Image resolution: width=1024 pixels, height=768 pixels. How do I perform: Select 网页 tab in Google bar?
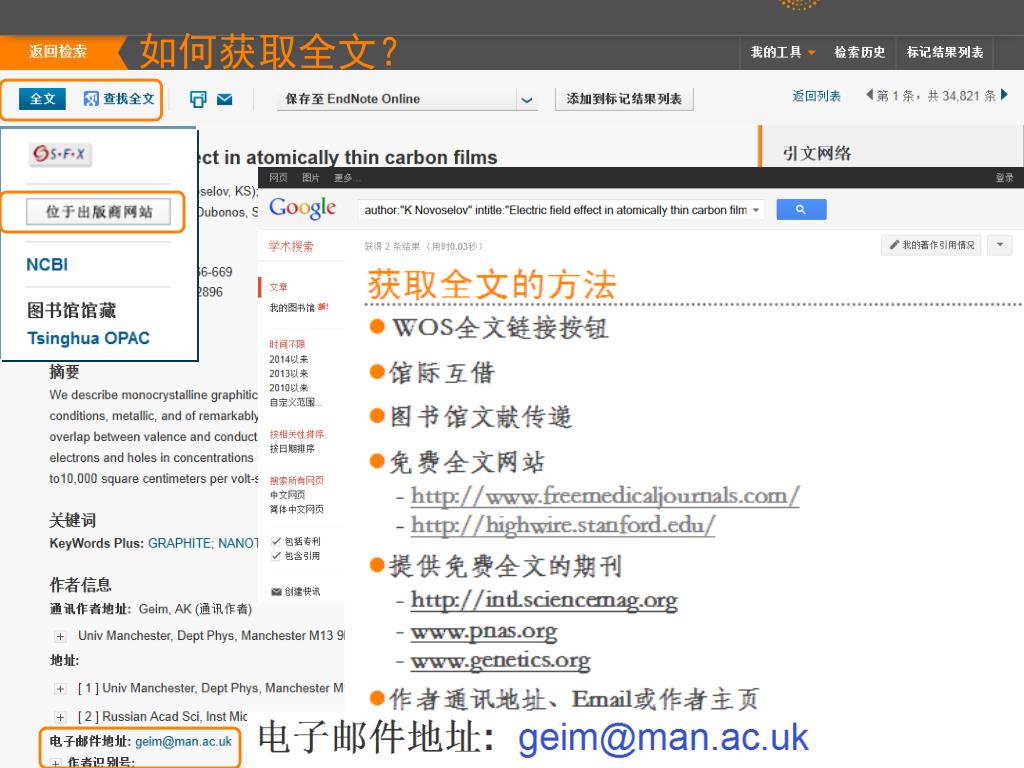tap(278, 178)
